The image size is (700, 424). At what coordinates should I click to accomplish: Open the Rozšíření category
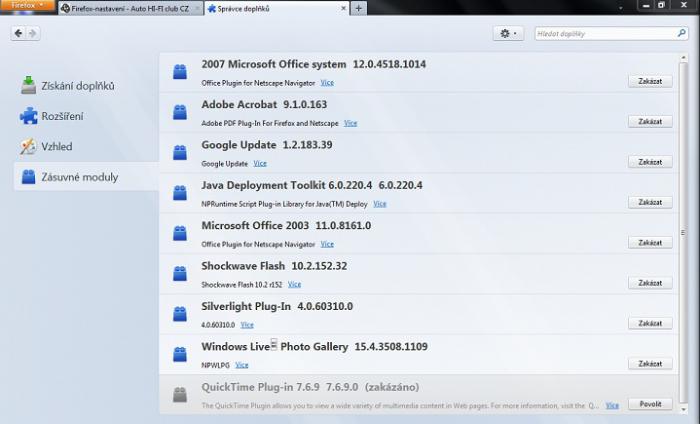click(x=62, y=116)
